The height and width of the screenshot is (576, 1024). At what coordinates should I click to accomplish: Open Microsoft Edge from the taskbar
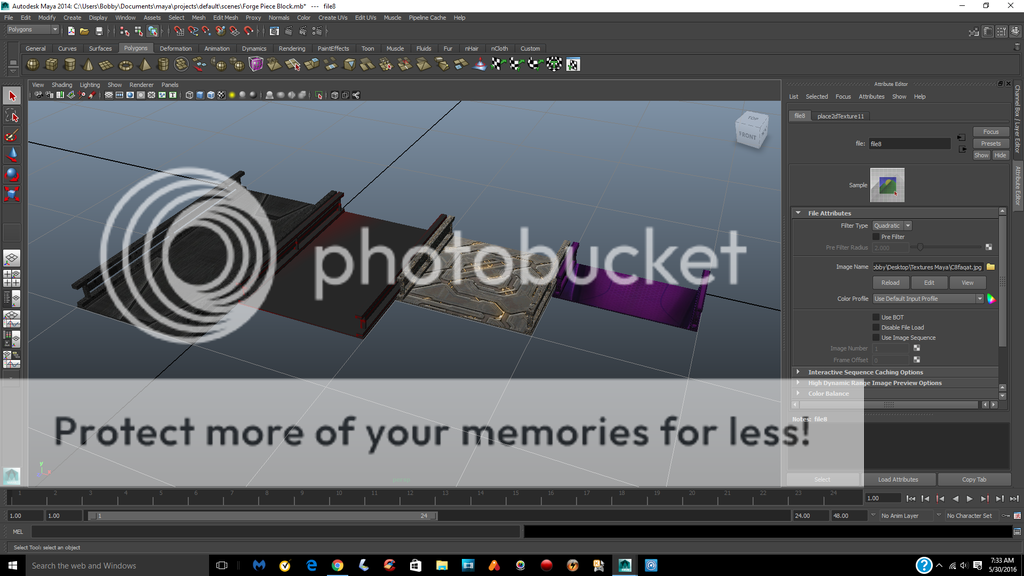coord(312,566)
